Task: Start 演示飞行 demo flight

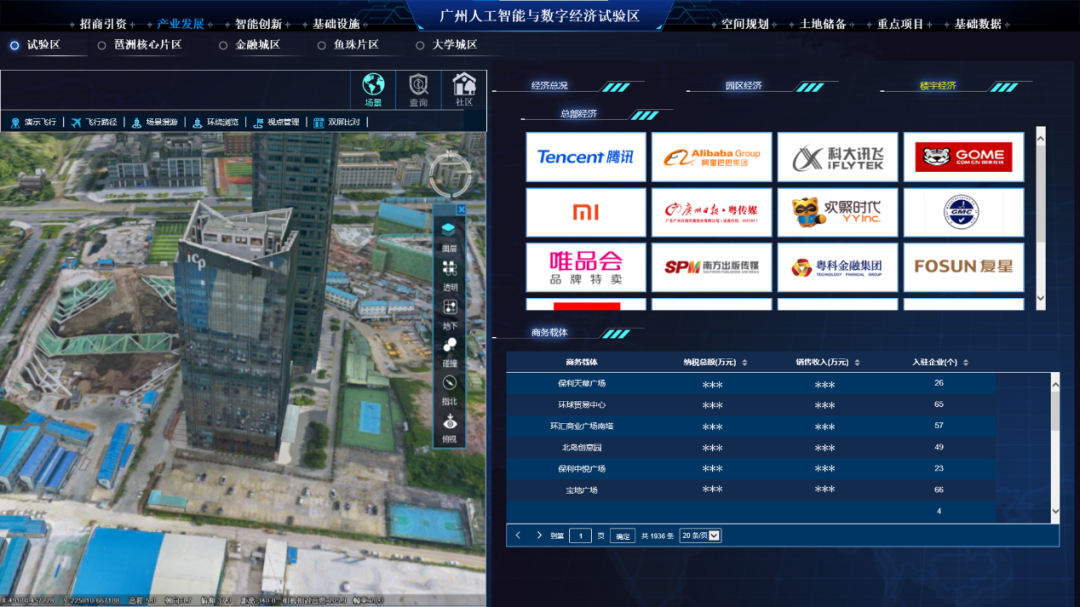Action: [x=33, y=122]
